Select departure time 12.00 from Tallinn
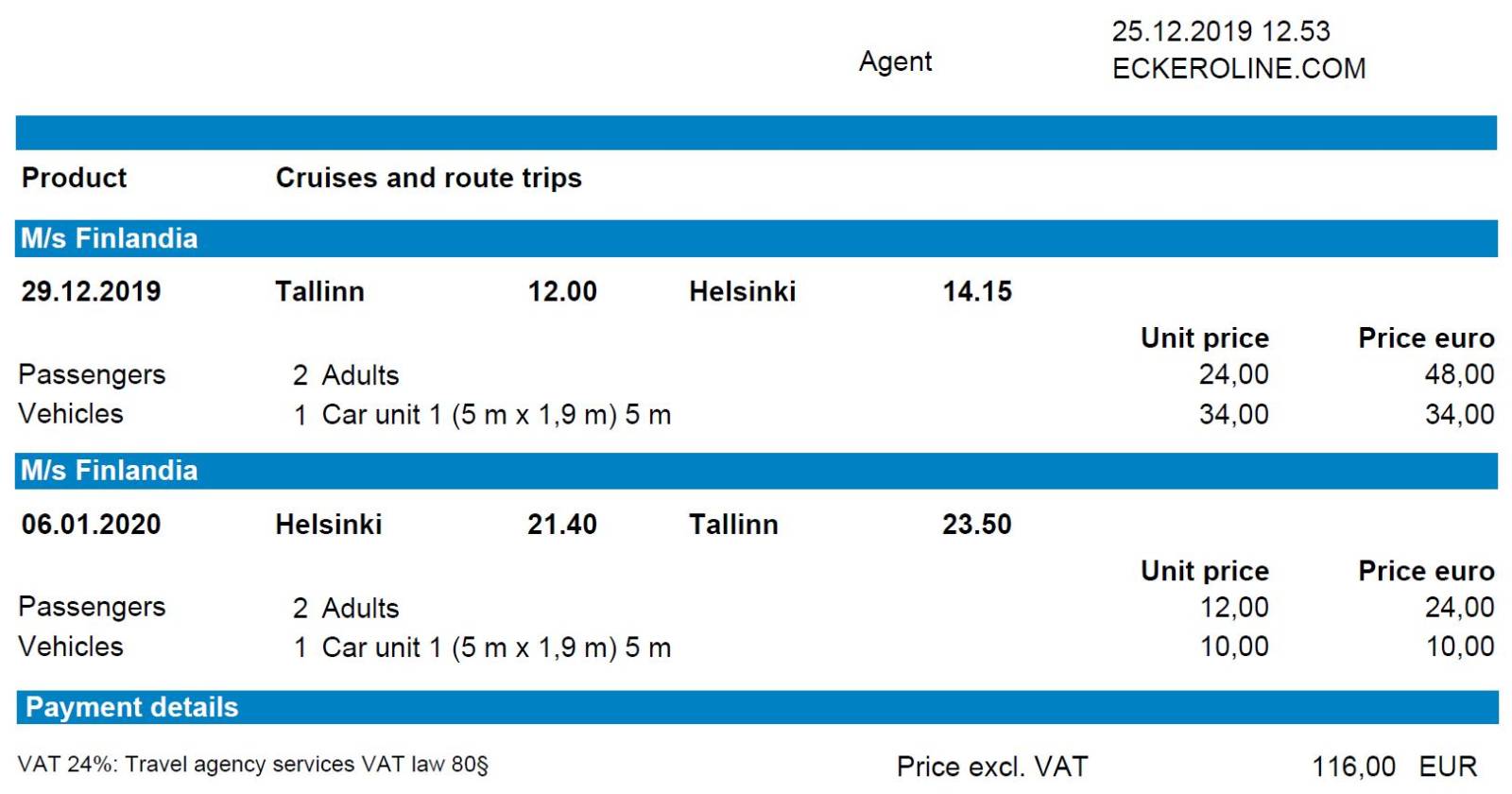This screenshot has width=1512, height=794. (x=562, y=291)
